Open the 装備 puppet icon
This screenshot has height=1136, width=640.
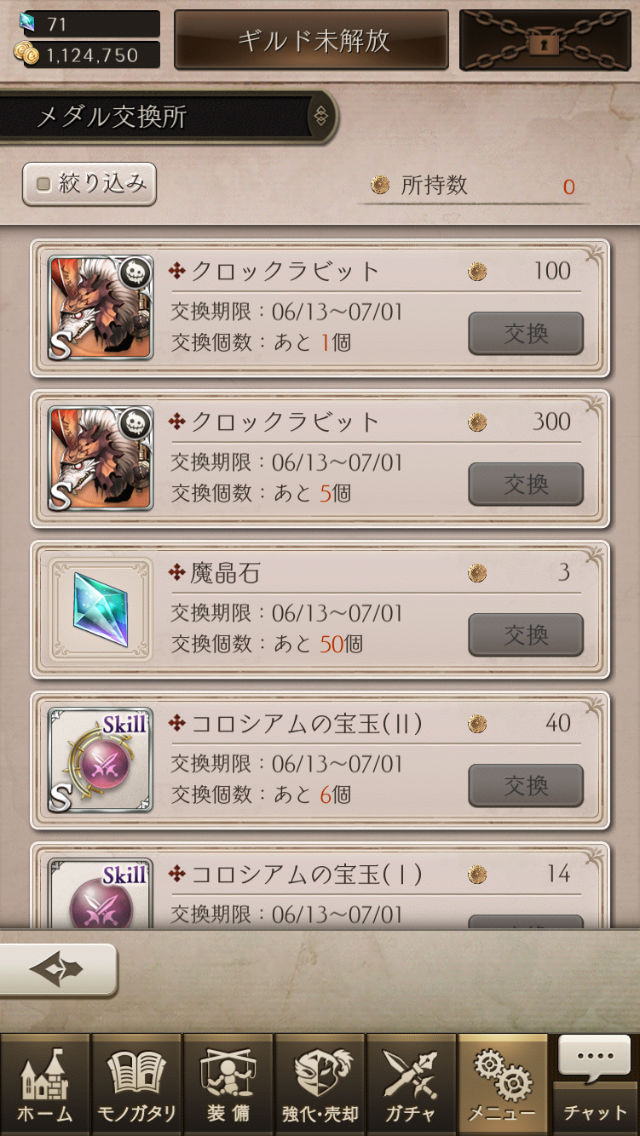click(228, 1085)
